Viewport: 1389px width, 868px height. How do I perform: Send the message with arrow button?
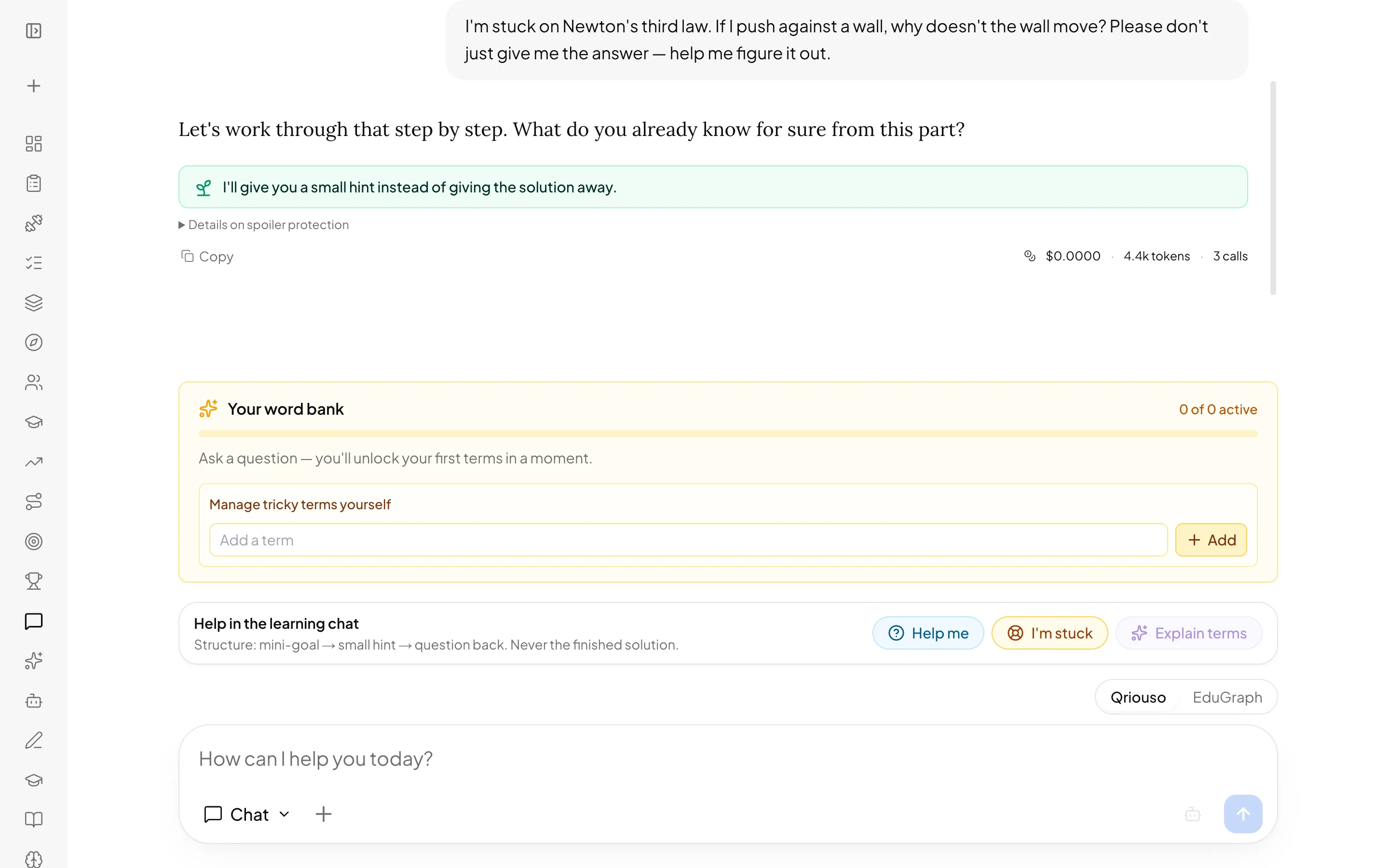tap(1243, 814)
